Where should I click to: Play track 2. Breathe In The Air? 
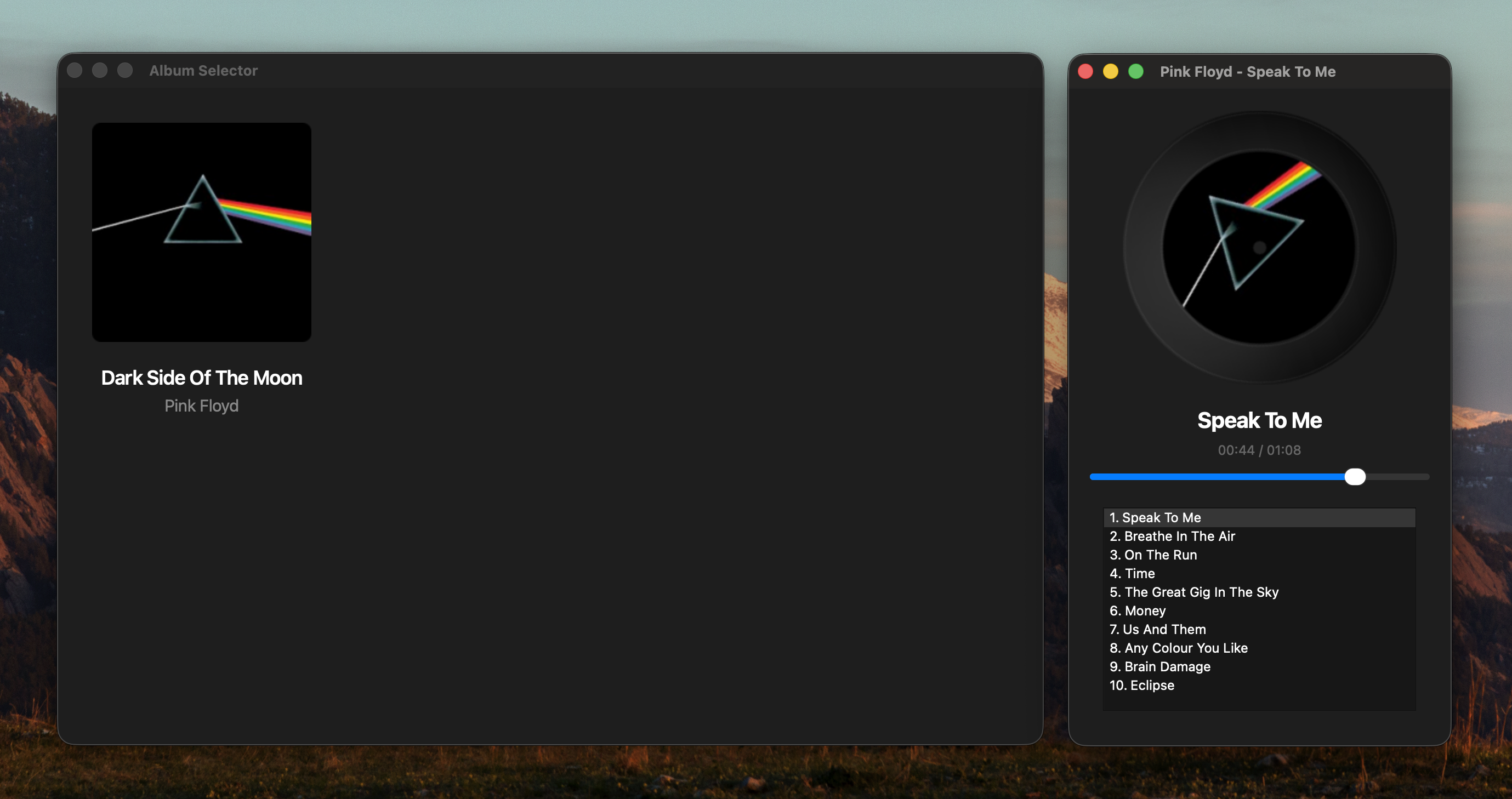[x=1172, y=536]
